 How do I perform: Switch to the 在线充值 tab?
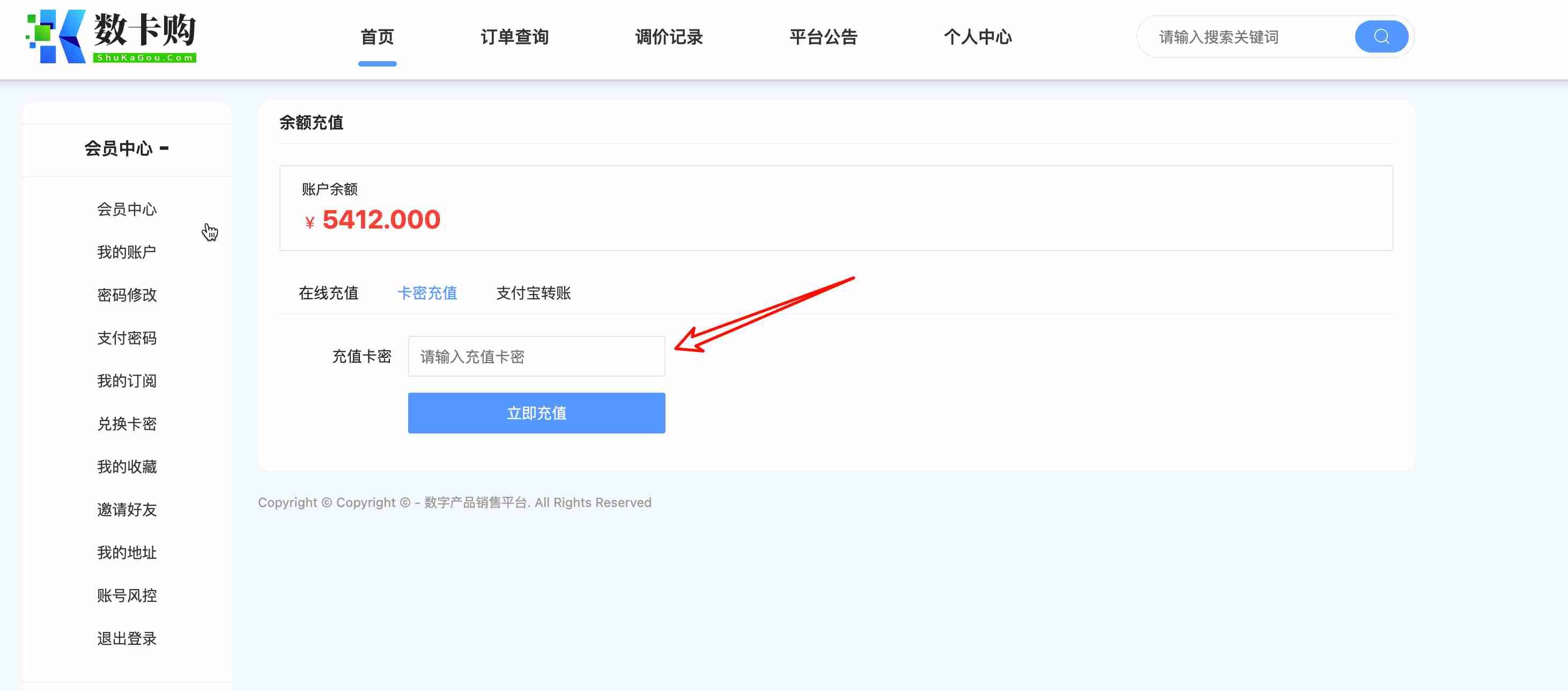tap(328, 293)
